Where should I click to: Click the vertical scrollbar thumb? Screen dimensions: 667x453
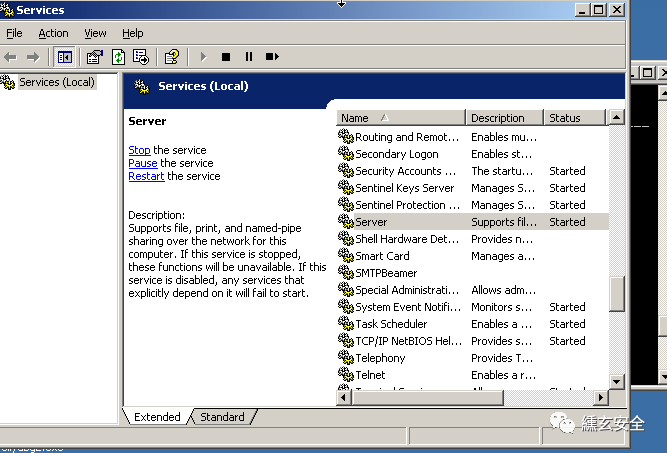click(616, 294)
